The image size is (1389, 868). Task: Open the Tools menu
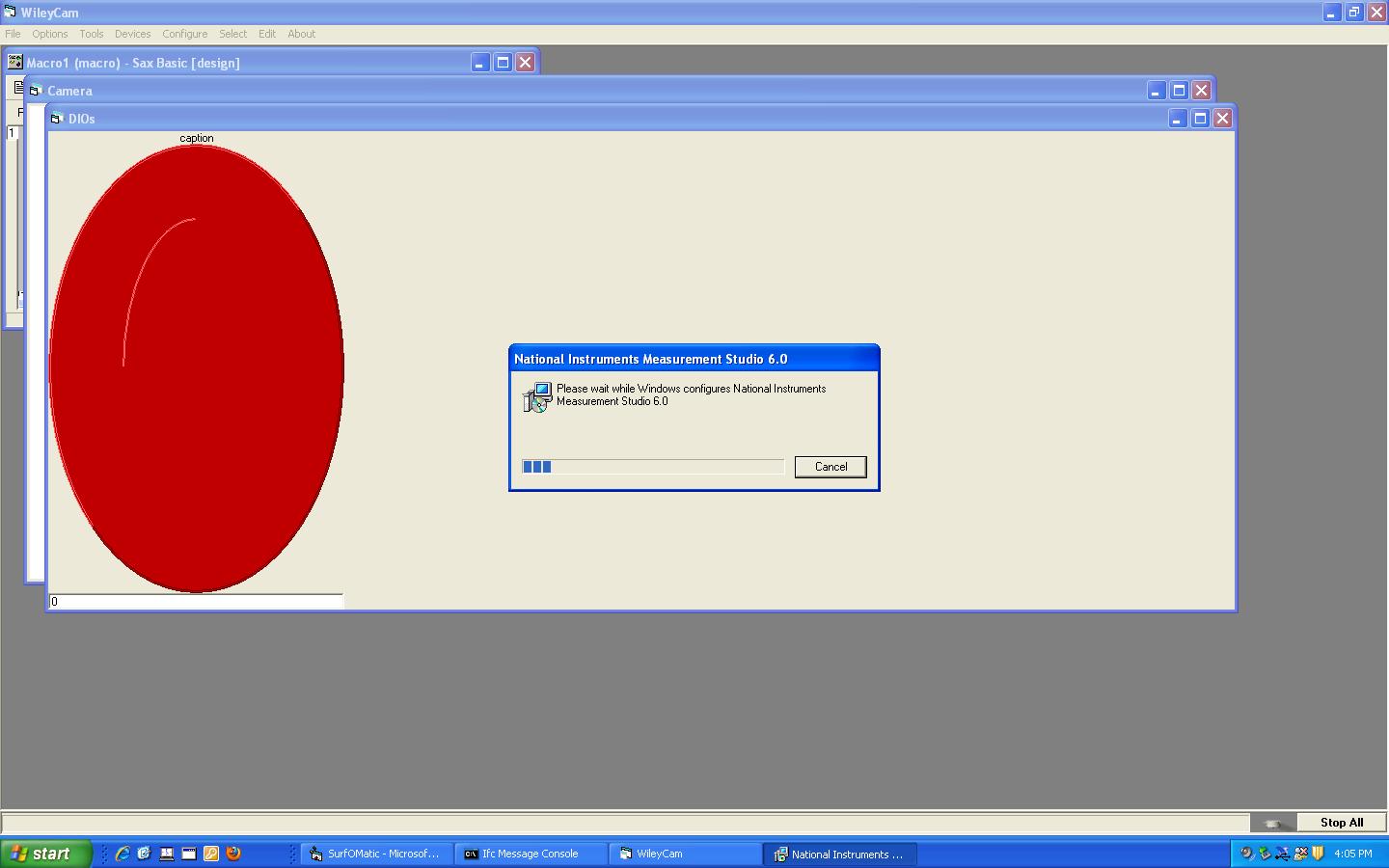[x=92, y=34]
